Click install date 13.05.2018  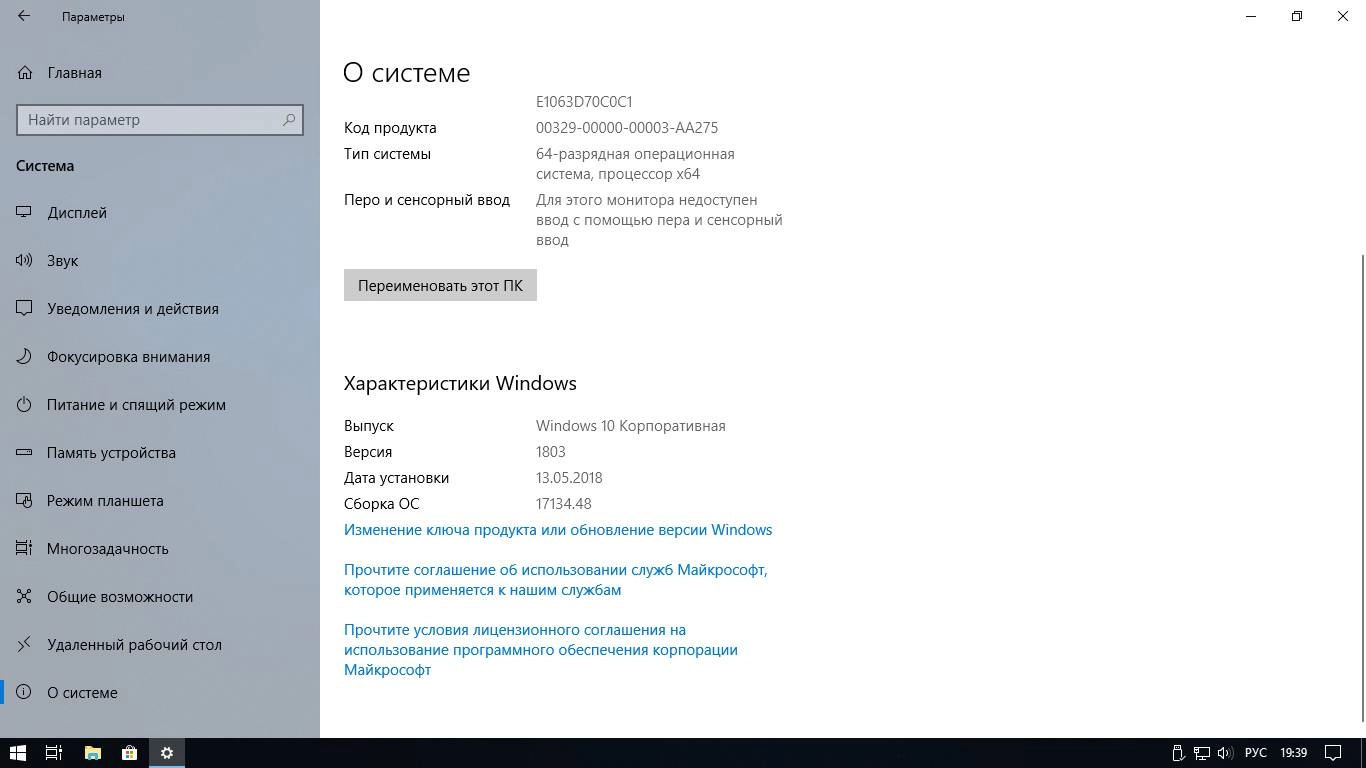coord(569,478)
